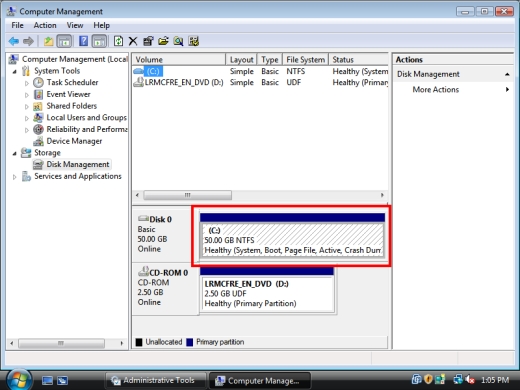Select the (C:) 50.00 GB NTFS partition block
The width and height of the screenshot is (520, 390).
pyautogui.click(x=292, y=240)
